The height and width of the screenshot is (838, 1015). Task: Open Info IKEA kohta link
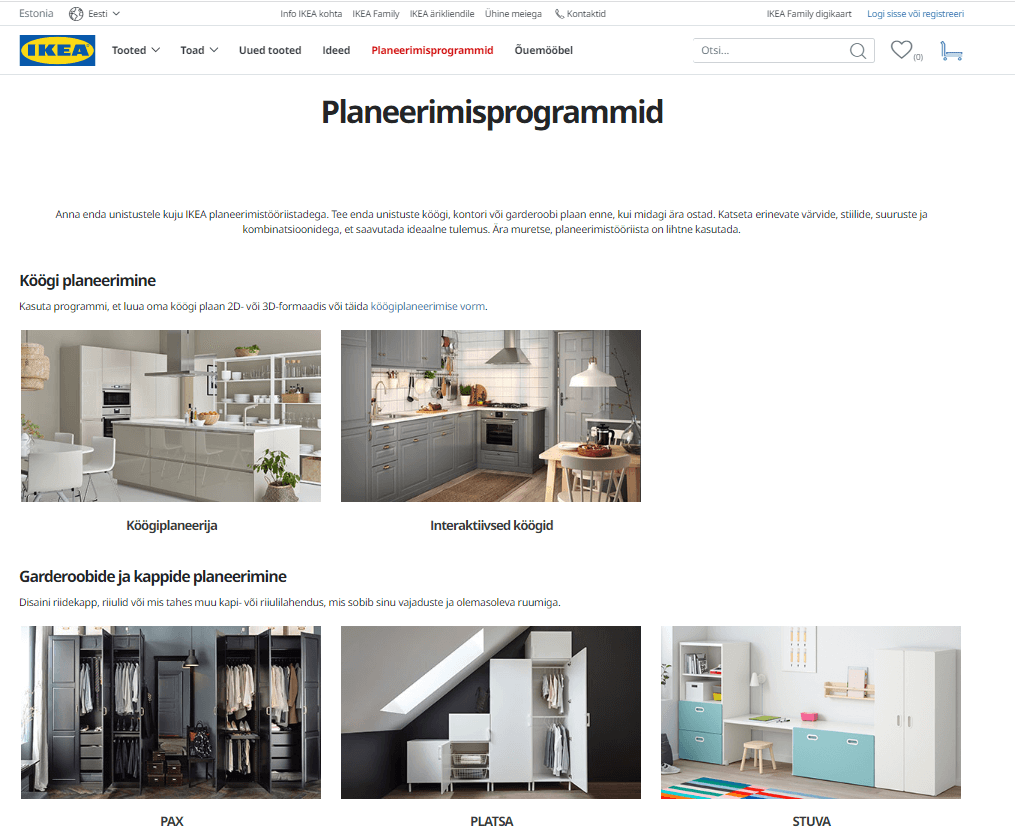coord(311,14)
